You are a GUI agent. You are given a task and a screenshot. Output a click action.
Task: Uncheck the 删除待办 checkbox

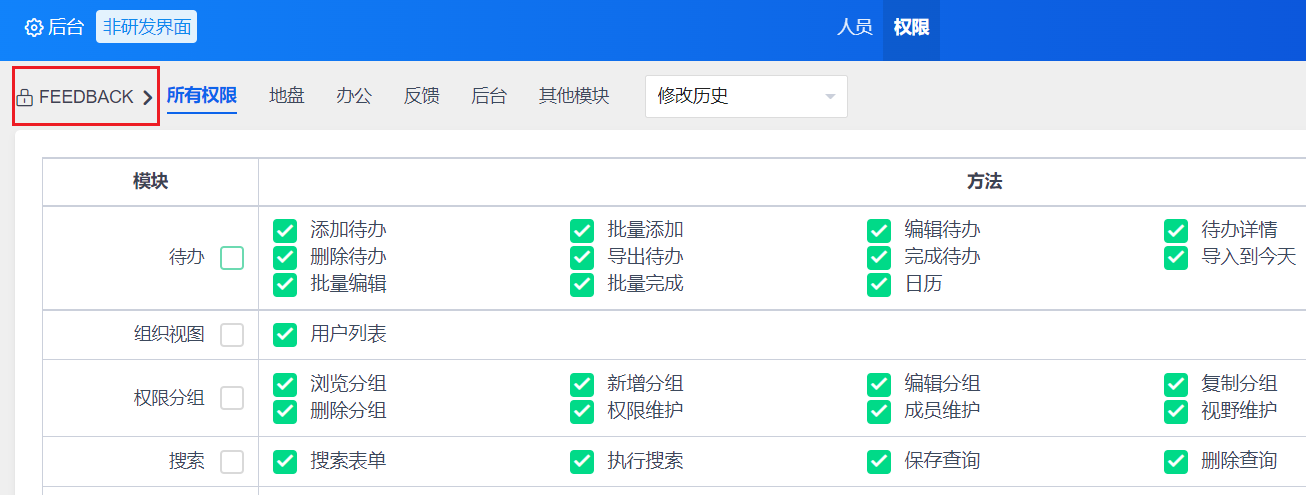pyautogui.click(x=285, y=257)
